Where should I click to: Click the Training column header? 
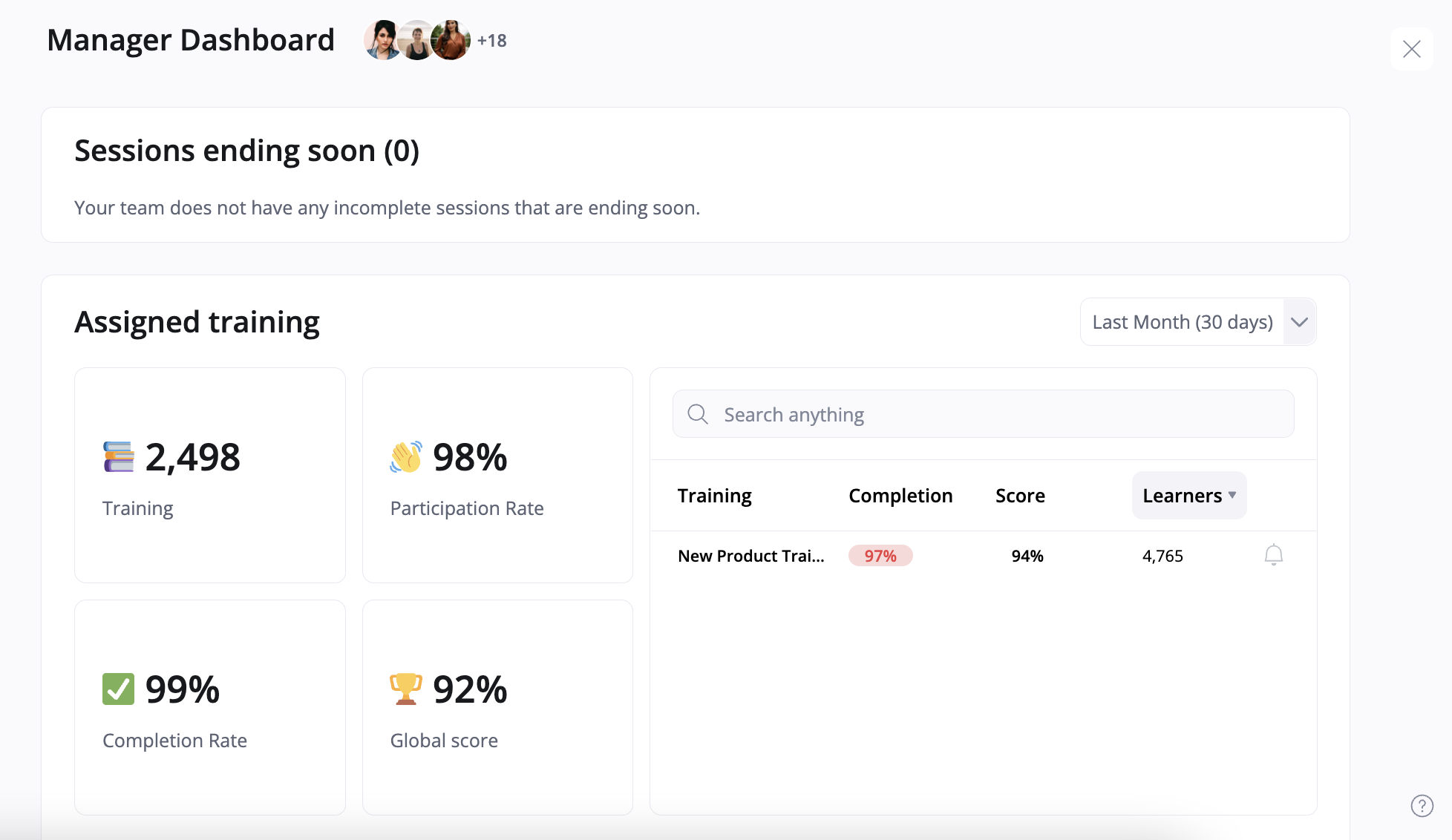pyautogui.click(x=714, y=496)
